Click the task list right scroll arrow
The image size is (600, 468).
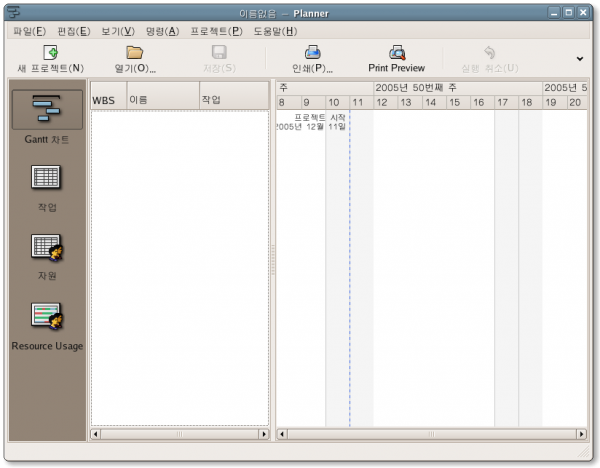tap(264, 434)
